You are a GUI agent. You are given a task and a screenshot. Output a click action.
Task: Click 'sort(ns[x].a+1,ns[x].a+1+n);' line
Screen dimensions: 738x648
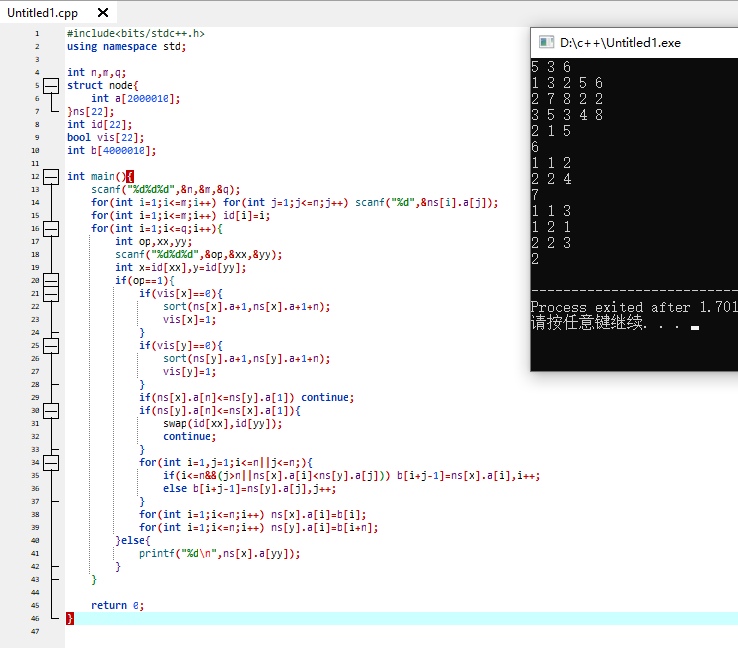[x=247, y=307]
